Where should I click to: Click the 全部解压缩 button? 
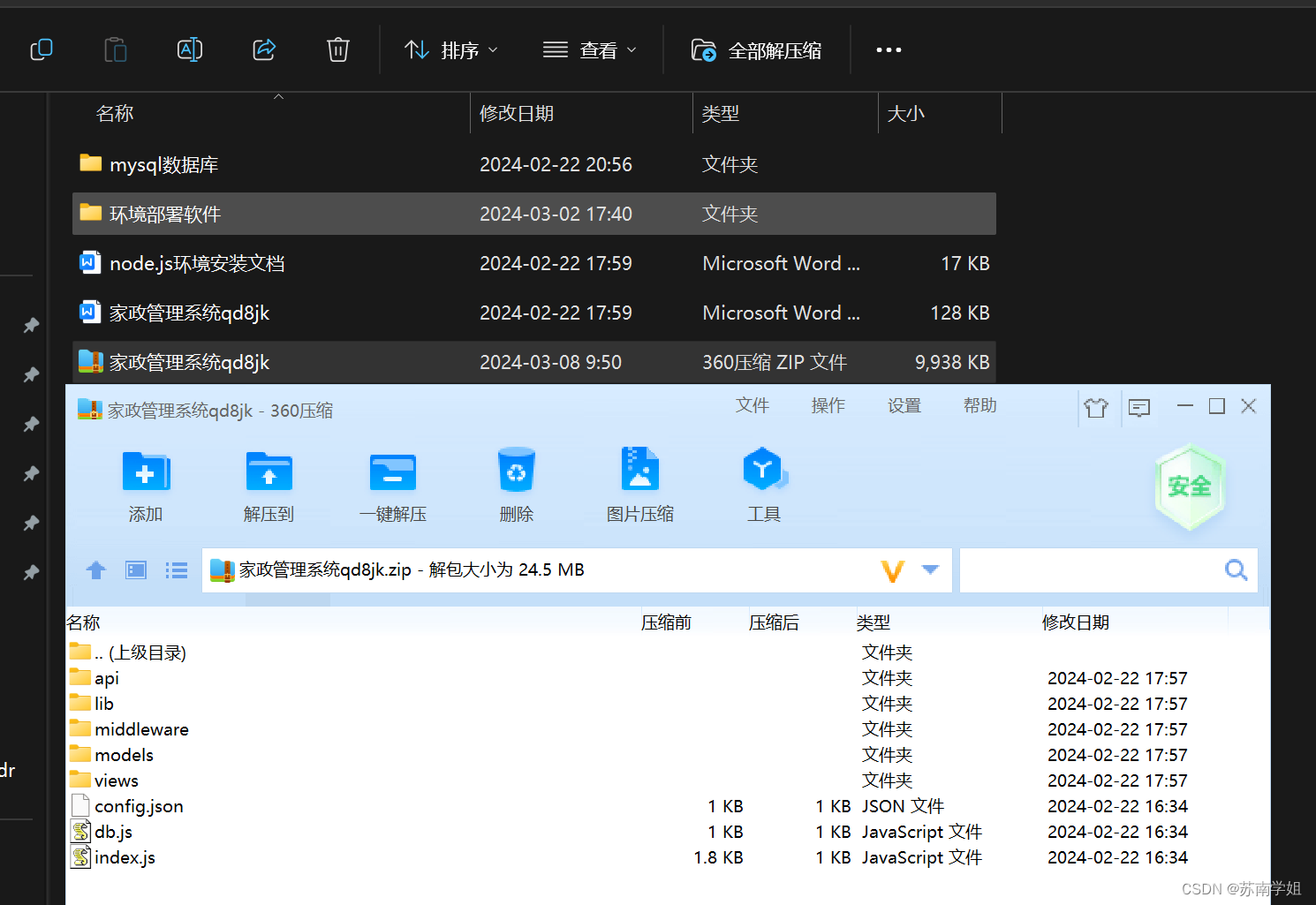coord(757,49)
